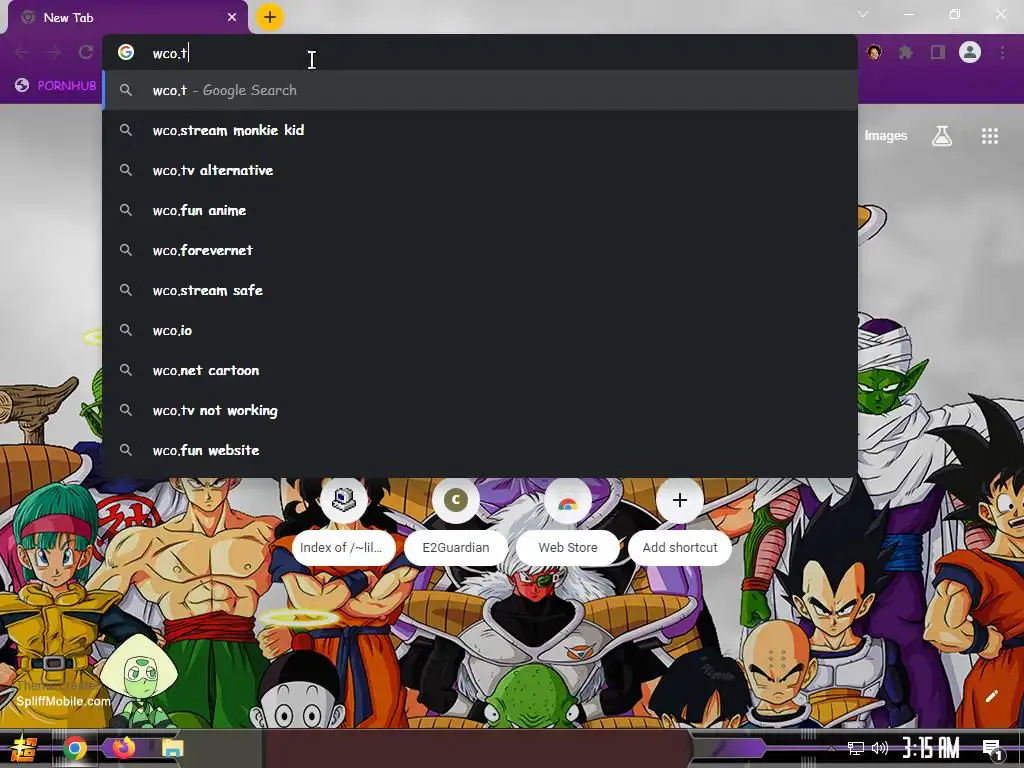Pick suggestion 'wco.stream safe'
1024x768 pixels.
479,290
